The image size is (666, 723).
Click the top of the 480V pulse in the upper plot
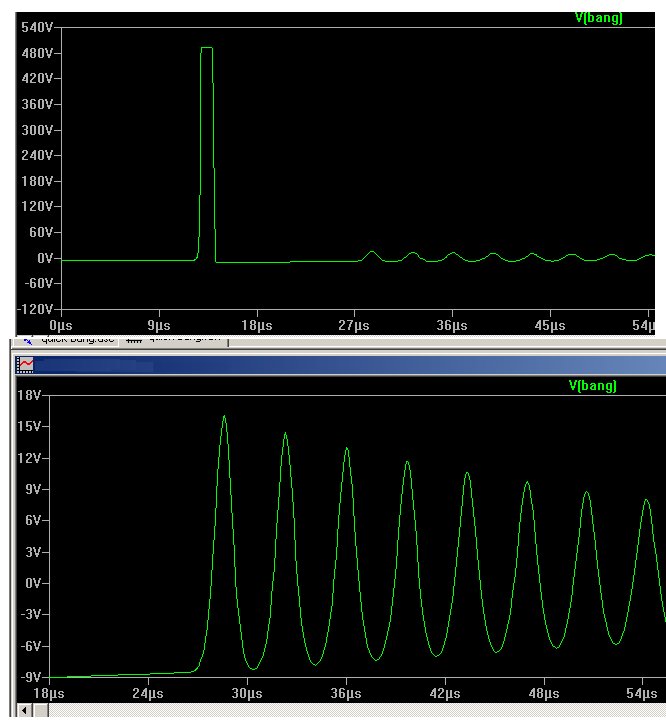pos(207,48)
